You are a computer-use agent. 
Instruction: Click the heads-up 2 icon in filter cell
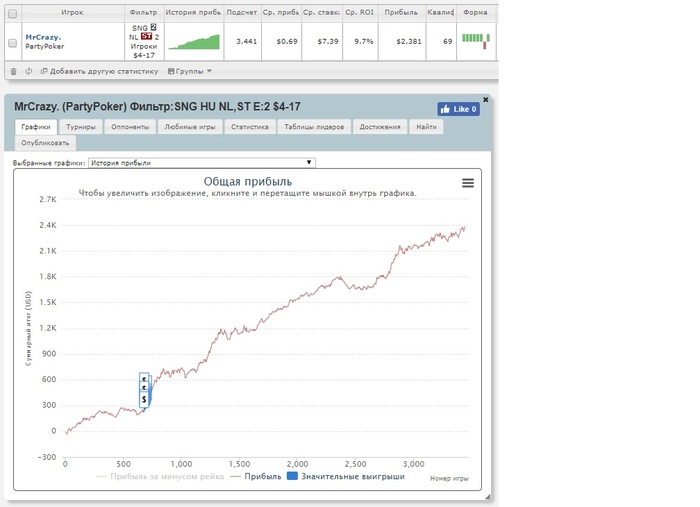click(154, 27)
